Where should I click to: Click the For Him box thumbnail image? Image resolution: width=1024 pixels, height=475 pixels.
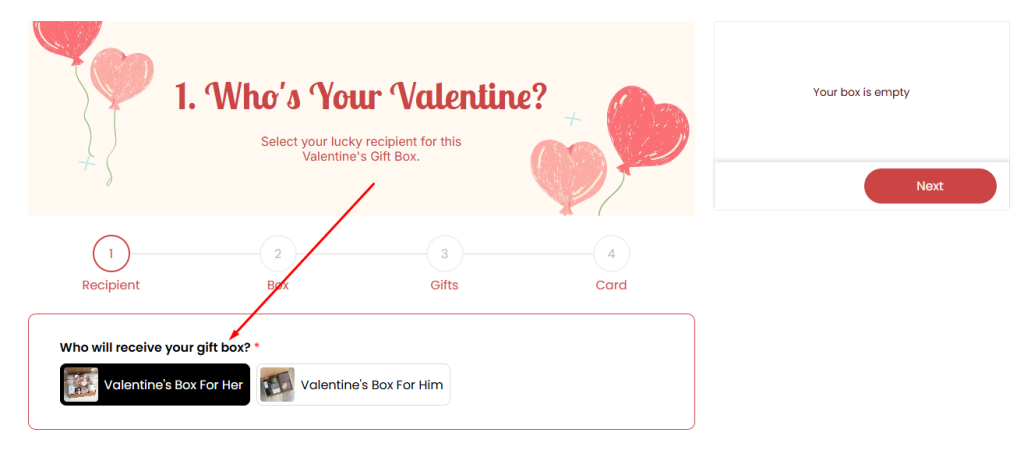click(277, 385)
